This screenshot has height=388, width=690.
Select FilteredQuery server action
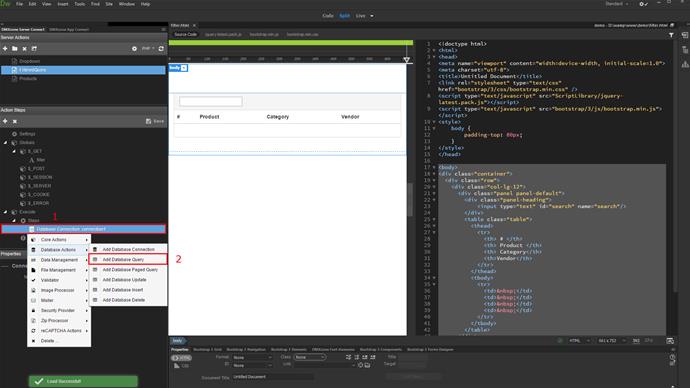83,70
